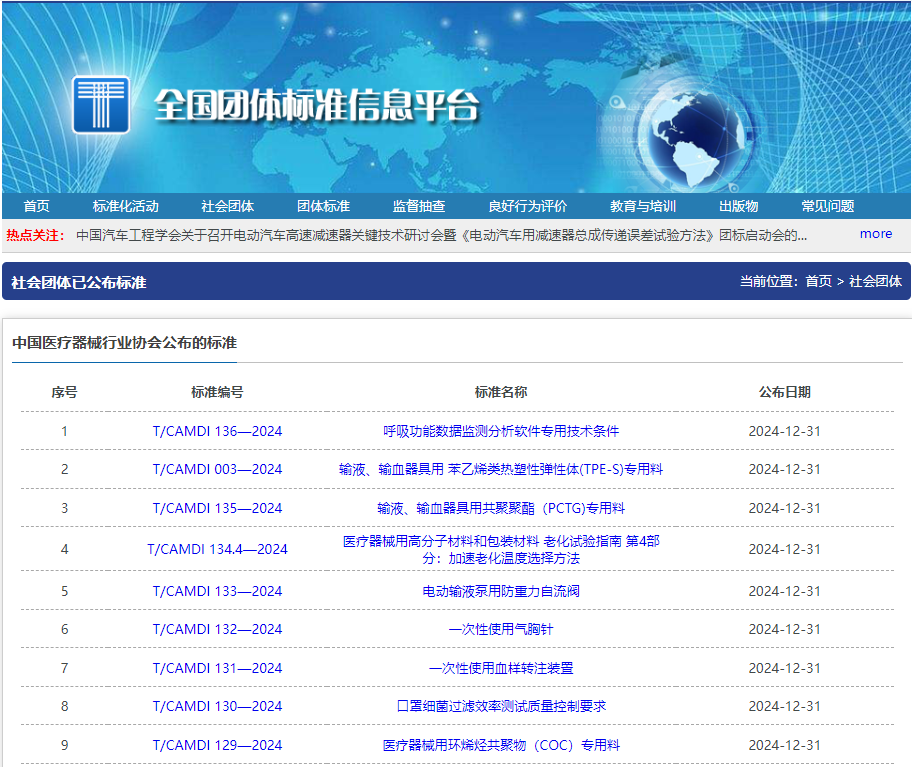Open the 常见问题 menu item
The height and width of the screenshot is (767, 912).
point(825,206)
